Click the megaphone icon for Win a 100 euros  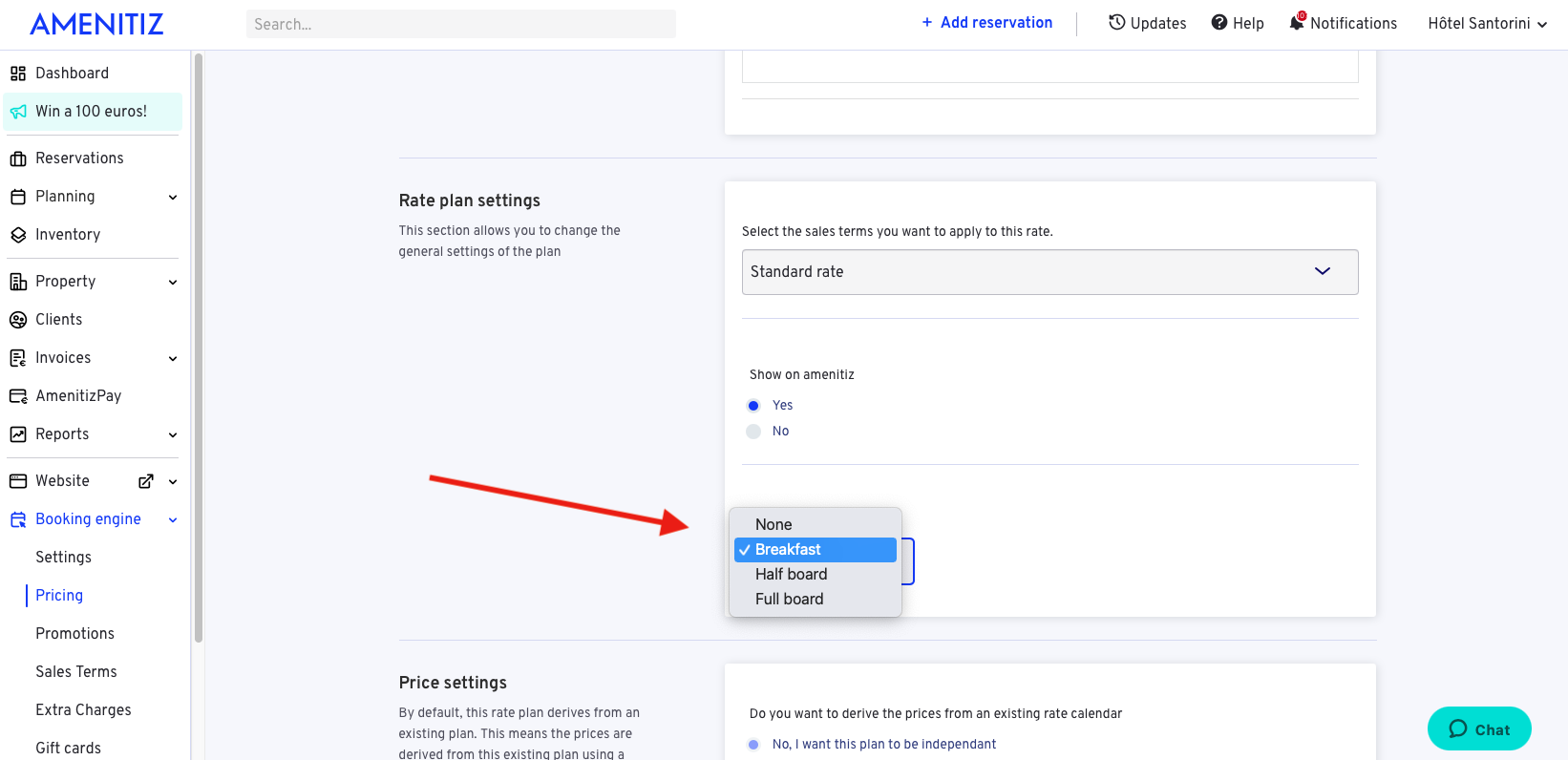(18, 112)
